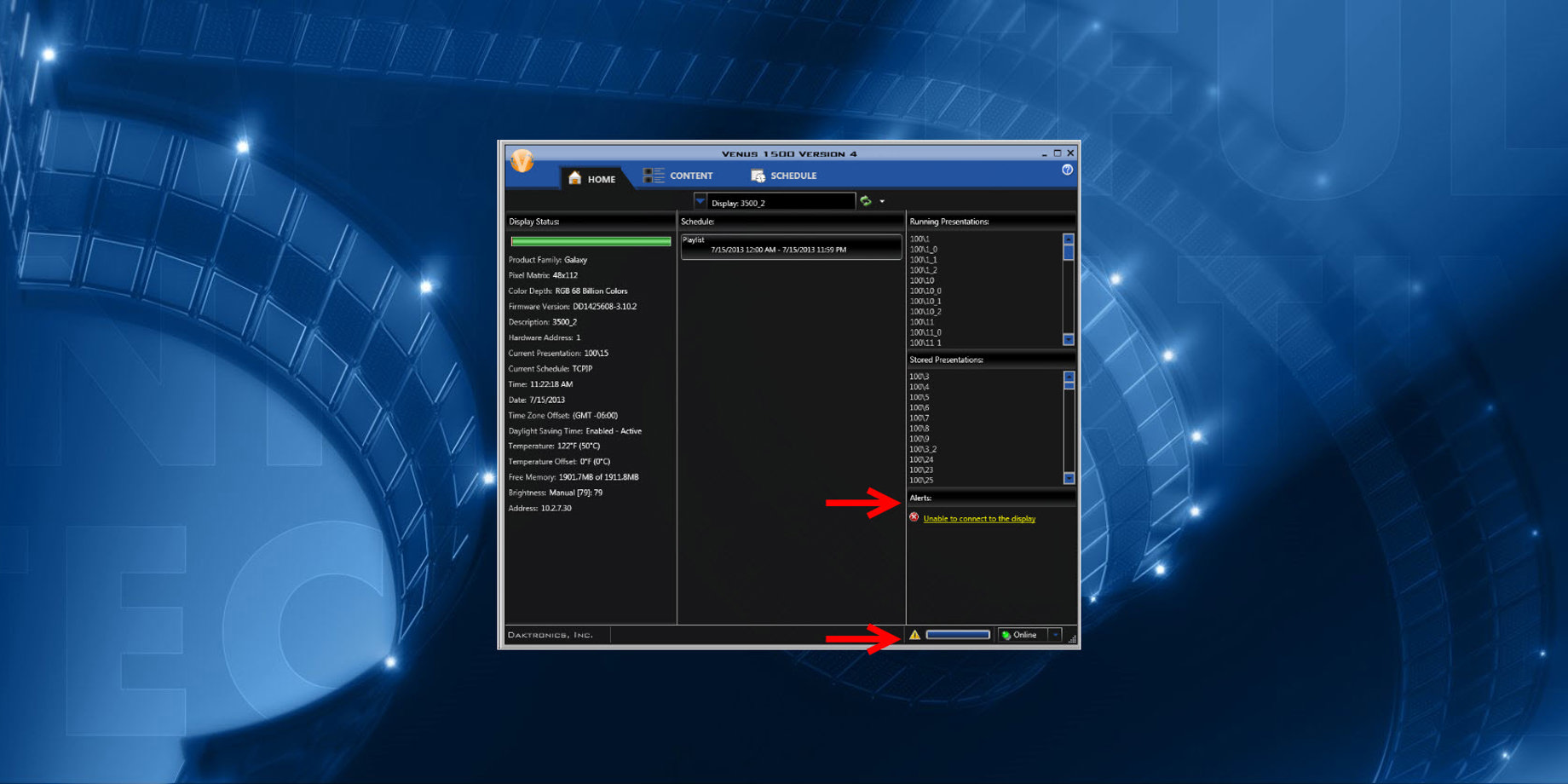The image size is (1568, 784).
Task: Click the Online status button
Action: 1022,635
